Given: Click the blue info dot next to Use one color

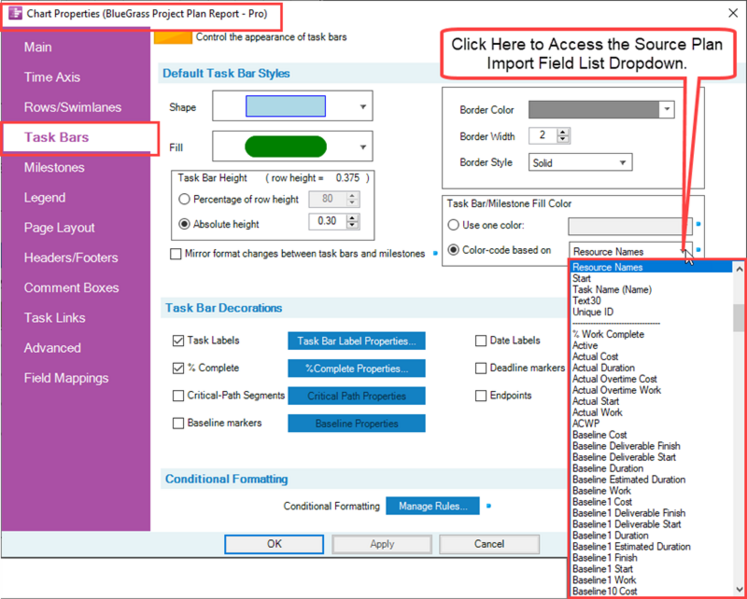Looking at the screenshot, I should point(698,223).
